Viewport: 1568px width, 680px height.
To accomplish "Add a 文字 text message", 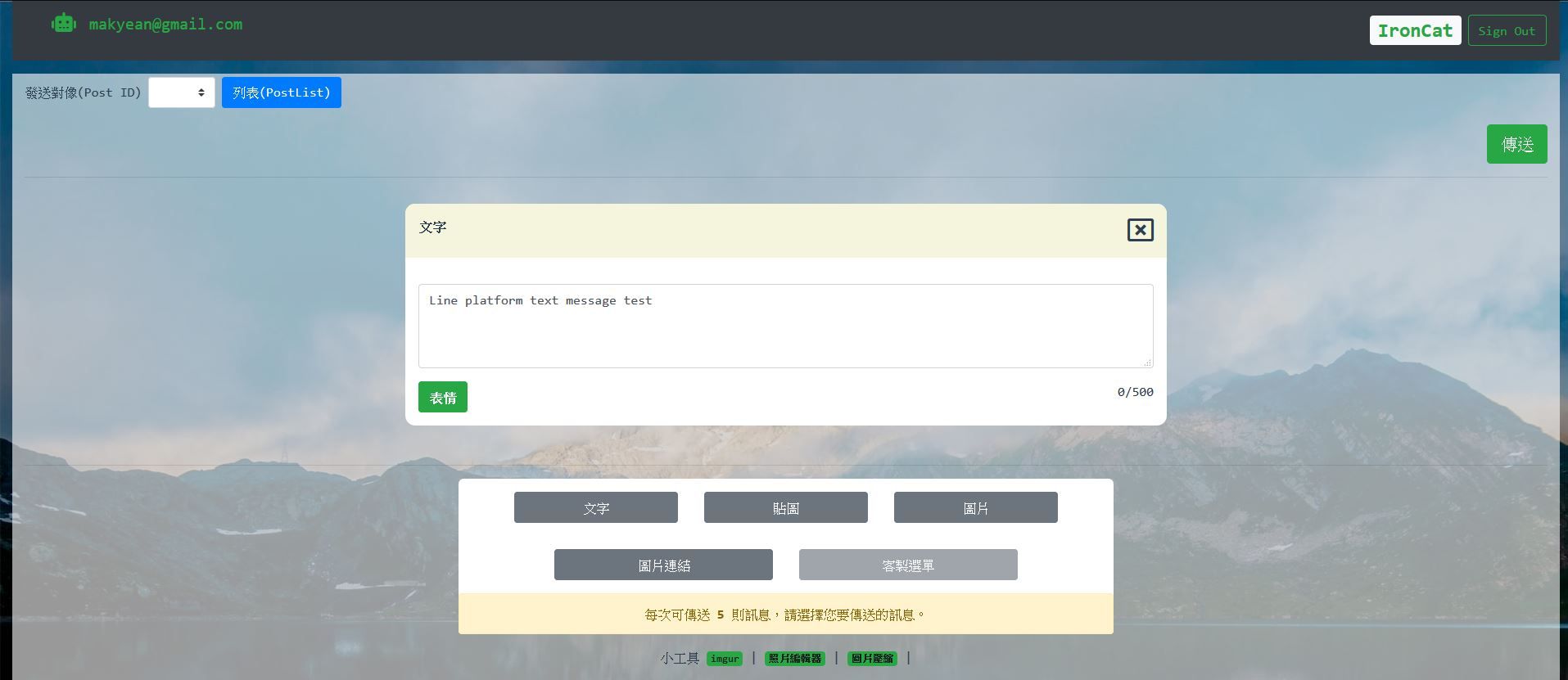I will (596, 507).
